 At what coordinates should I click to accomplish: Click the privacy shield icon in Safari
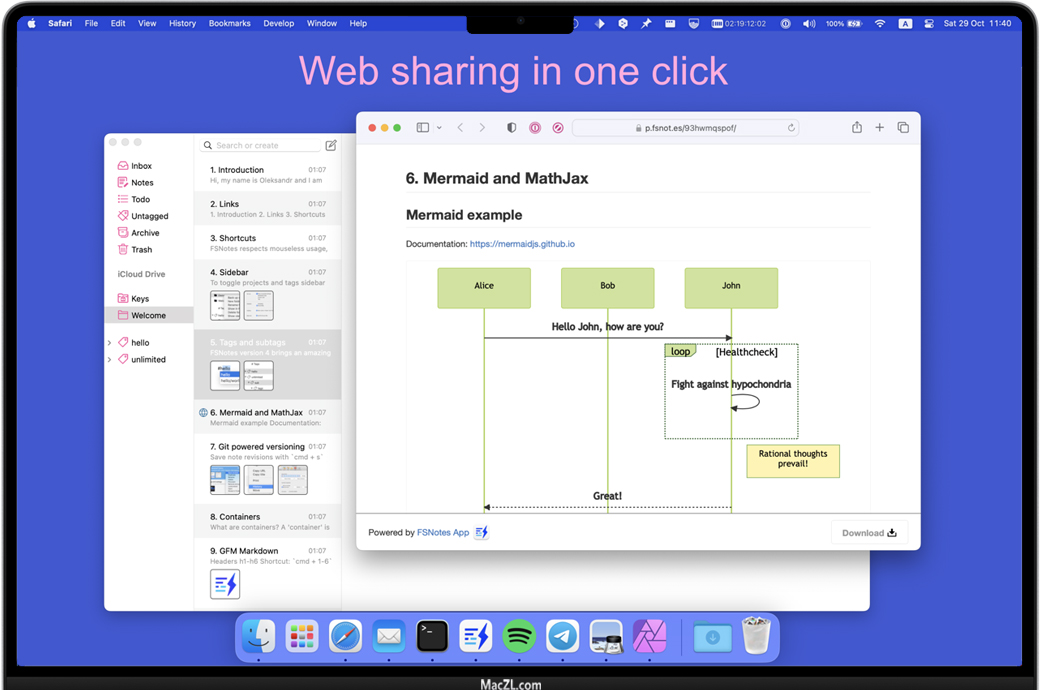512,128
